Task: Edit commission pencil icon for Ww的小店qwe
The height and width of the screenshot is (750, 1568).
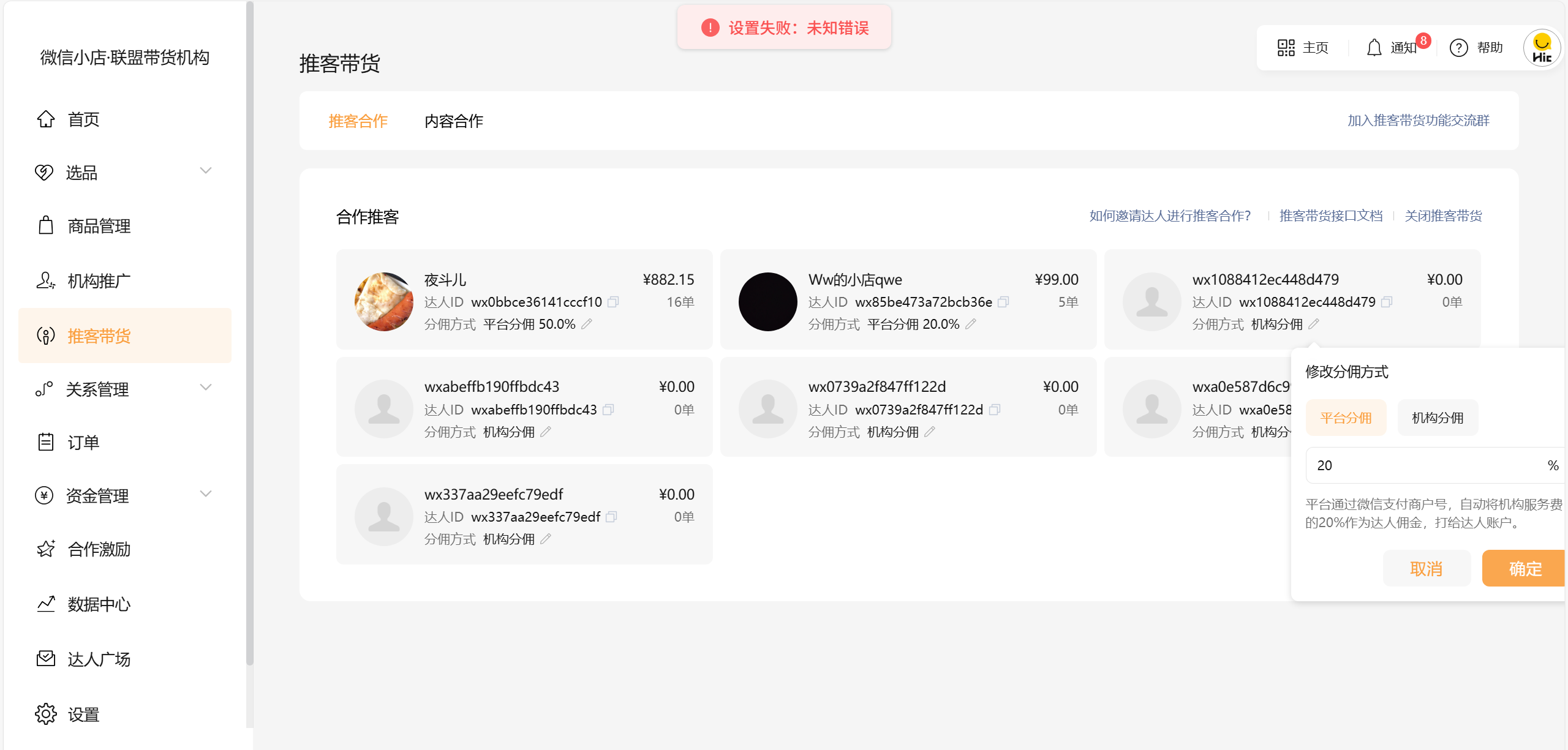Action: (971, 324)
